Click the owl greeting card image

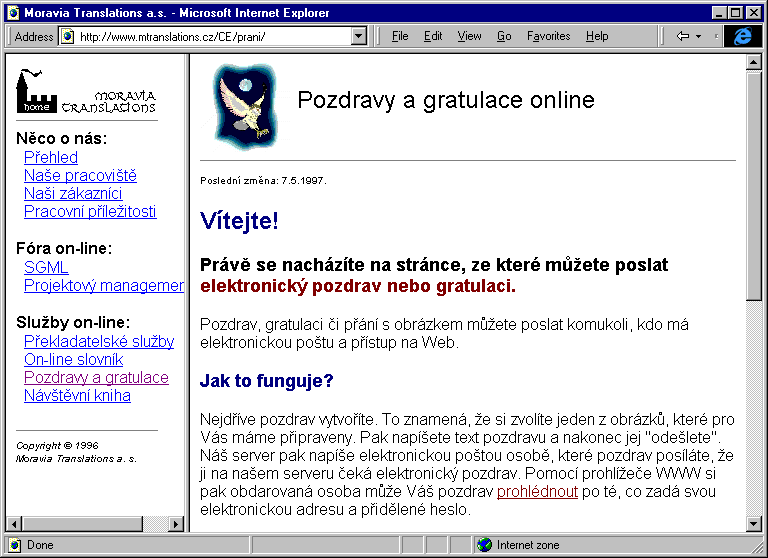tap(245, 106)
